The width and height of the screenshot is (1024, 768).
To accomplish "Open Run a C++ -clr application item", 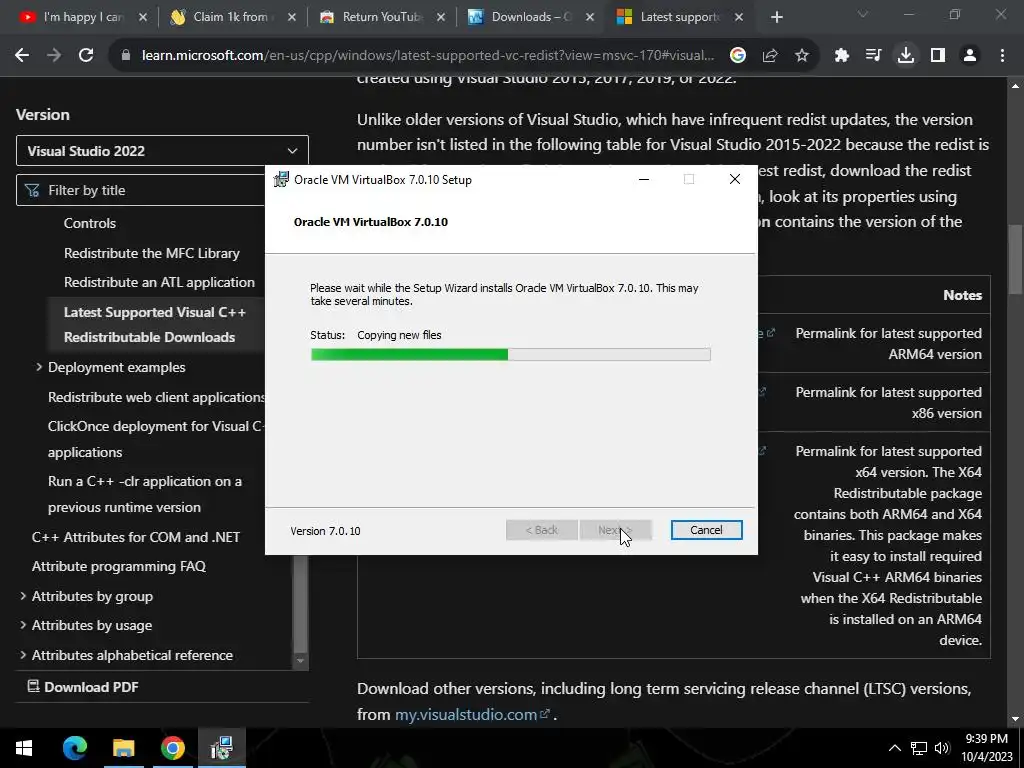I will (x=144, y=494).
